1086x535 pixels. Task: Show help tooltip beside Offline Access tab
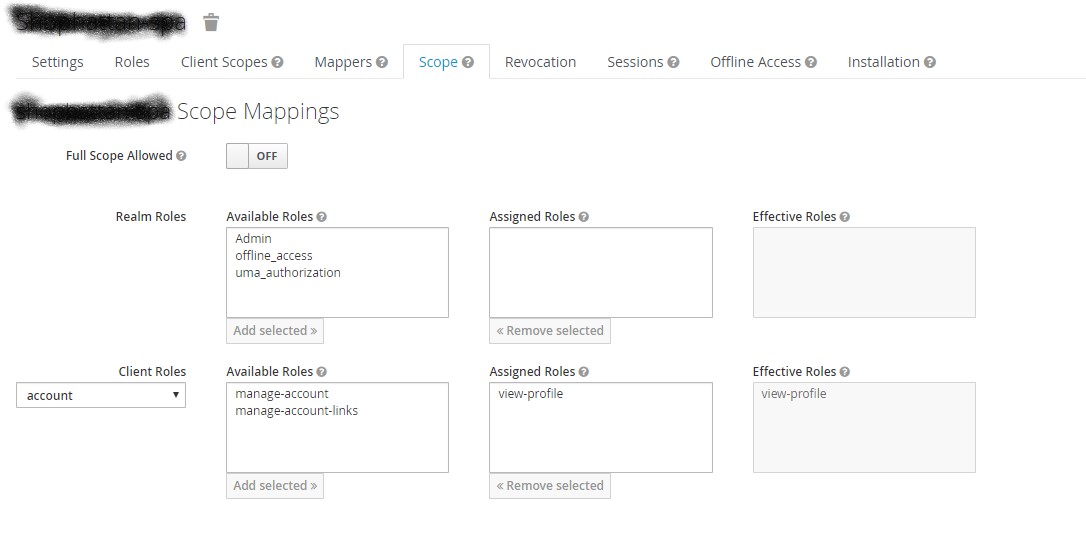(810, 62)
